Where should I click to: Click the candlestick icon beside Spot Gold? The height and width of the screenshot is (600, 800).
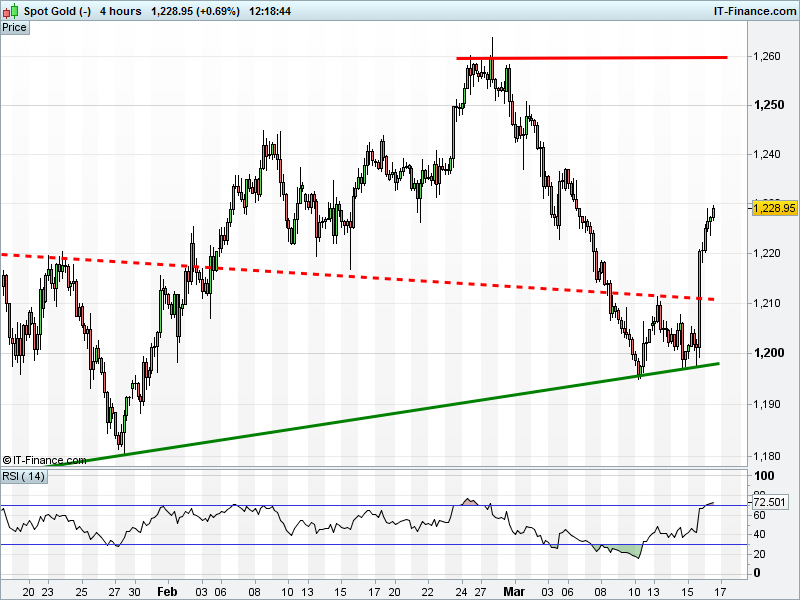click(x=10, y=11)
